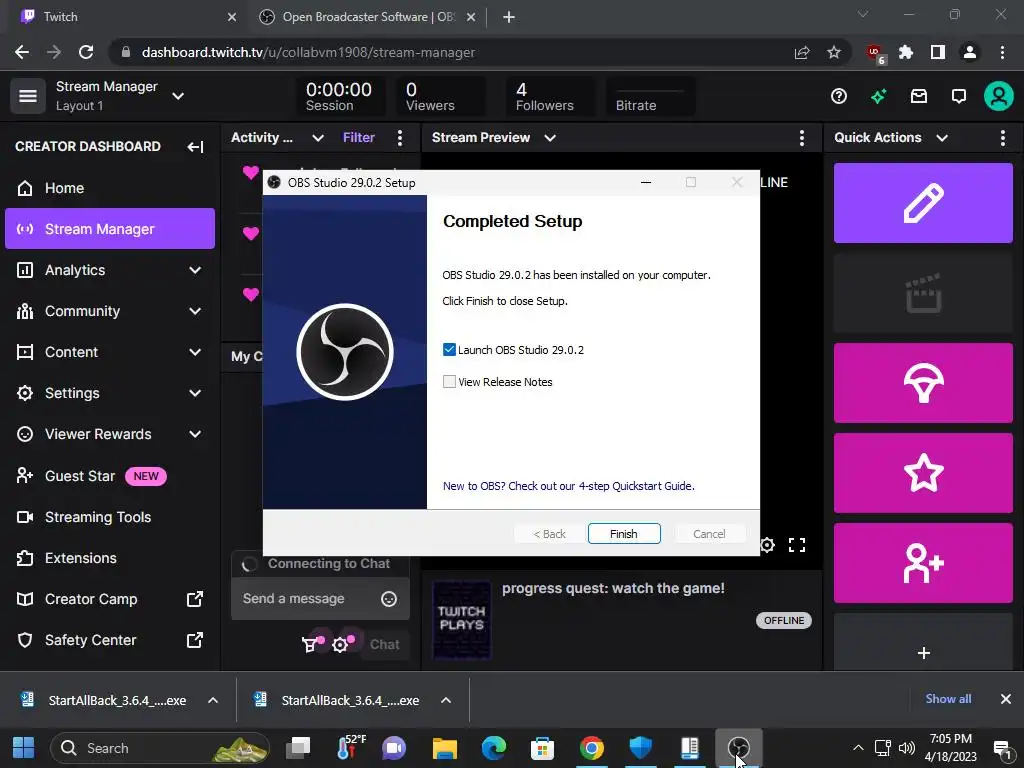Click the taskbar Search box
Screen dimensions: 1024x768
(160, 748)
